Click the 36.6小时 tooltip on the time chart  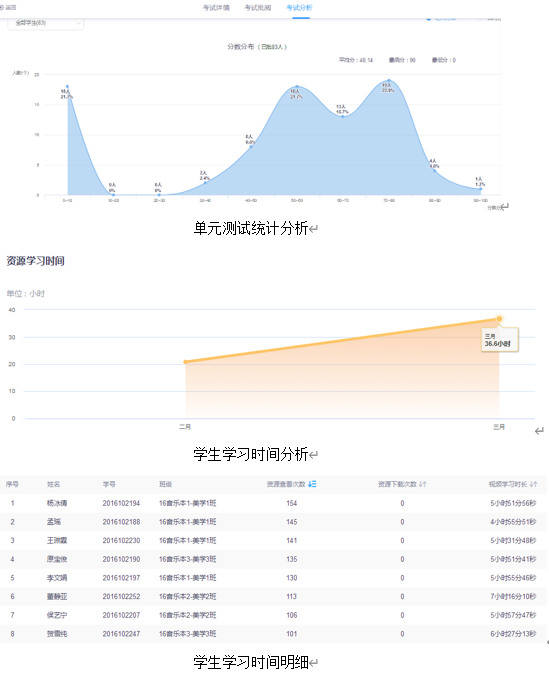pyautogui.click(x=499, y=340)
